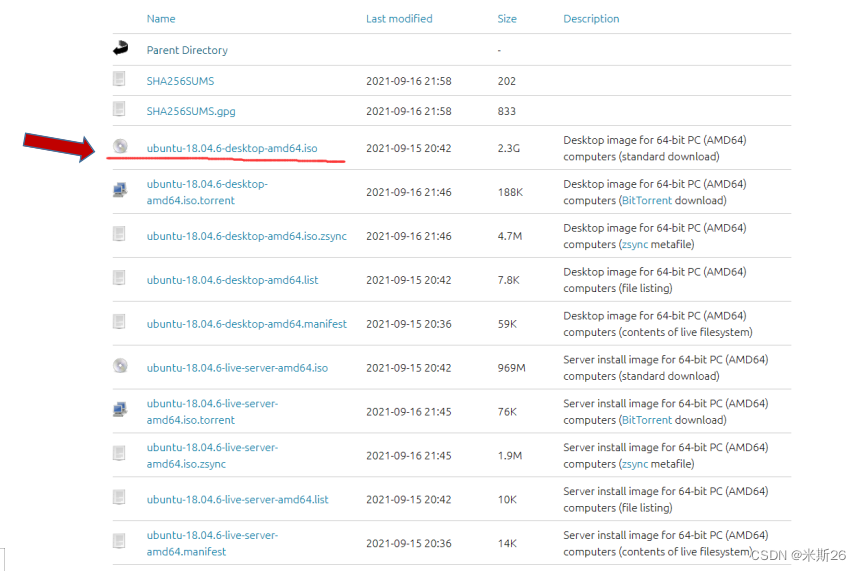
Task: Click the file icon beside SHA256SUMS.gpg
Action: tap(119, 109)
